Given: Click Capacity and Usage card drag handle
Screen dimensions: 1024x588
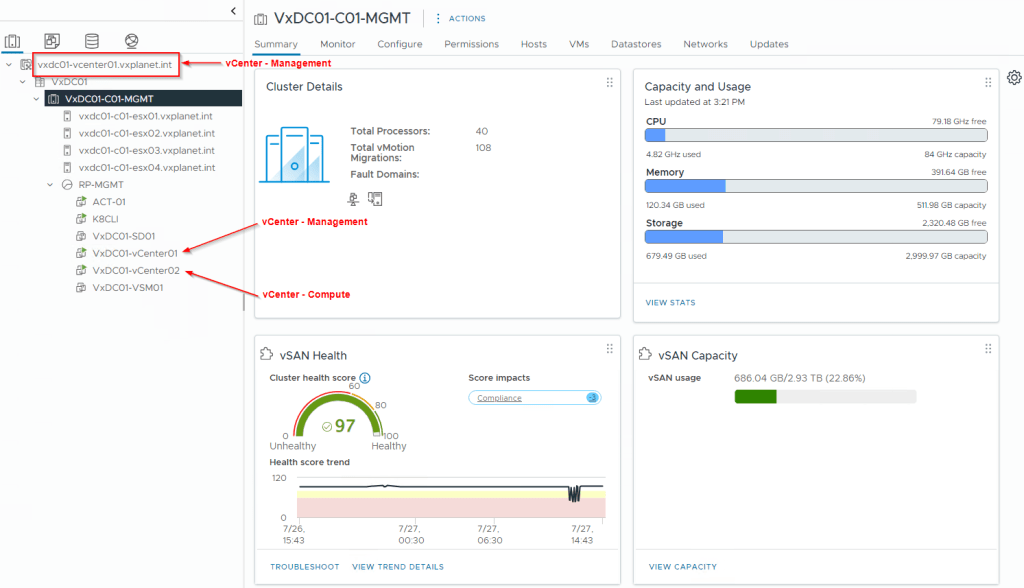Looking at the screenshot, I should pyautogui.click(x=988, y=82).
